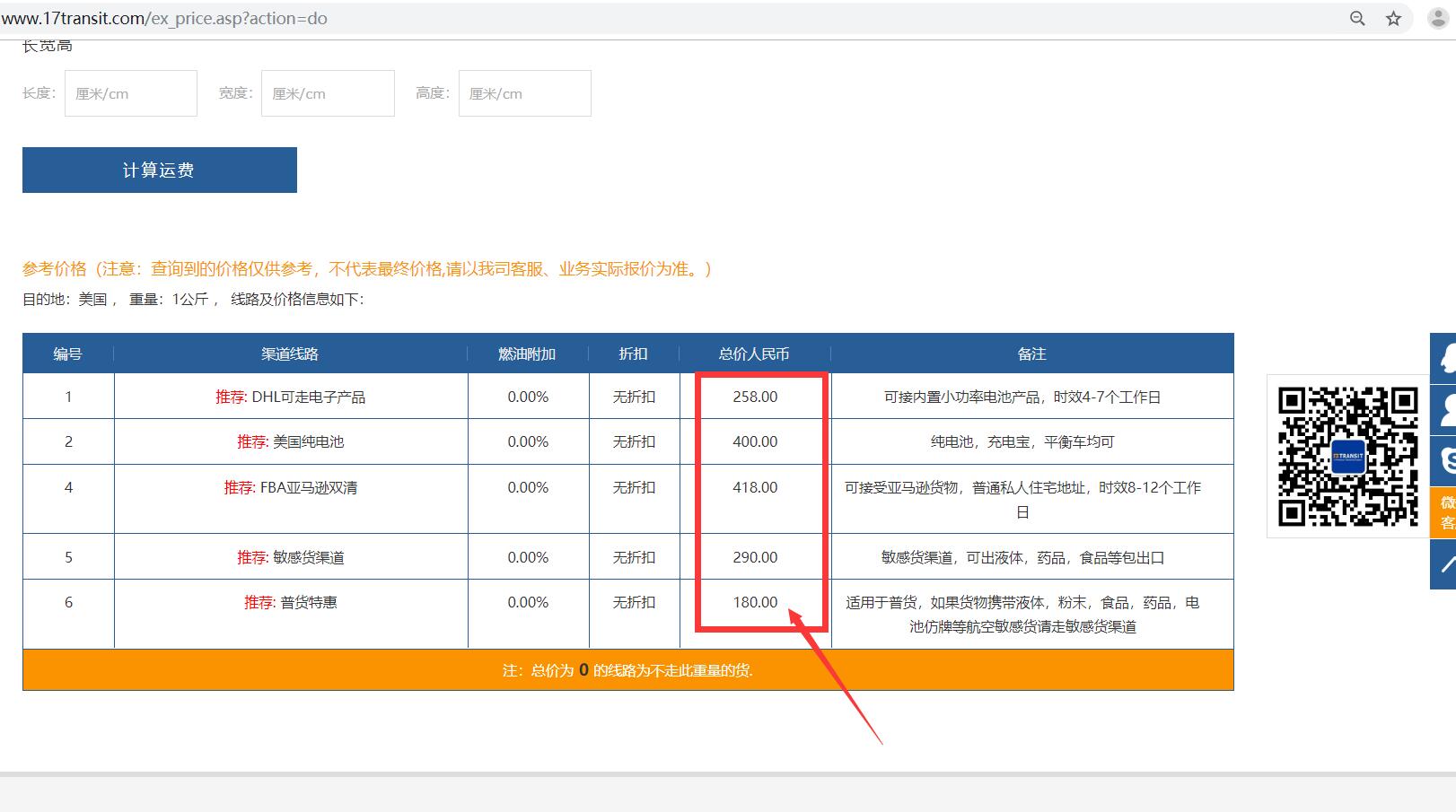1456x812 pixels.
Task: Click the customer service person sidebar icon
Action: 1445,410
